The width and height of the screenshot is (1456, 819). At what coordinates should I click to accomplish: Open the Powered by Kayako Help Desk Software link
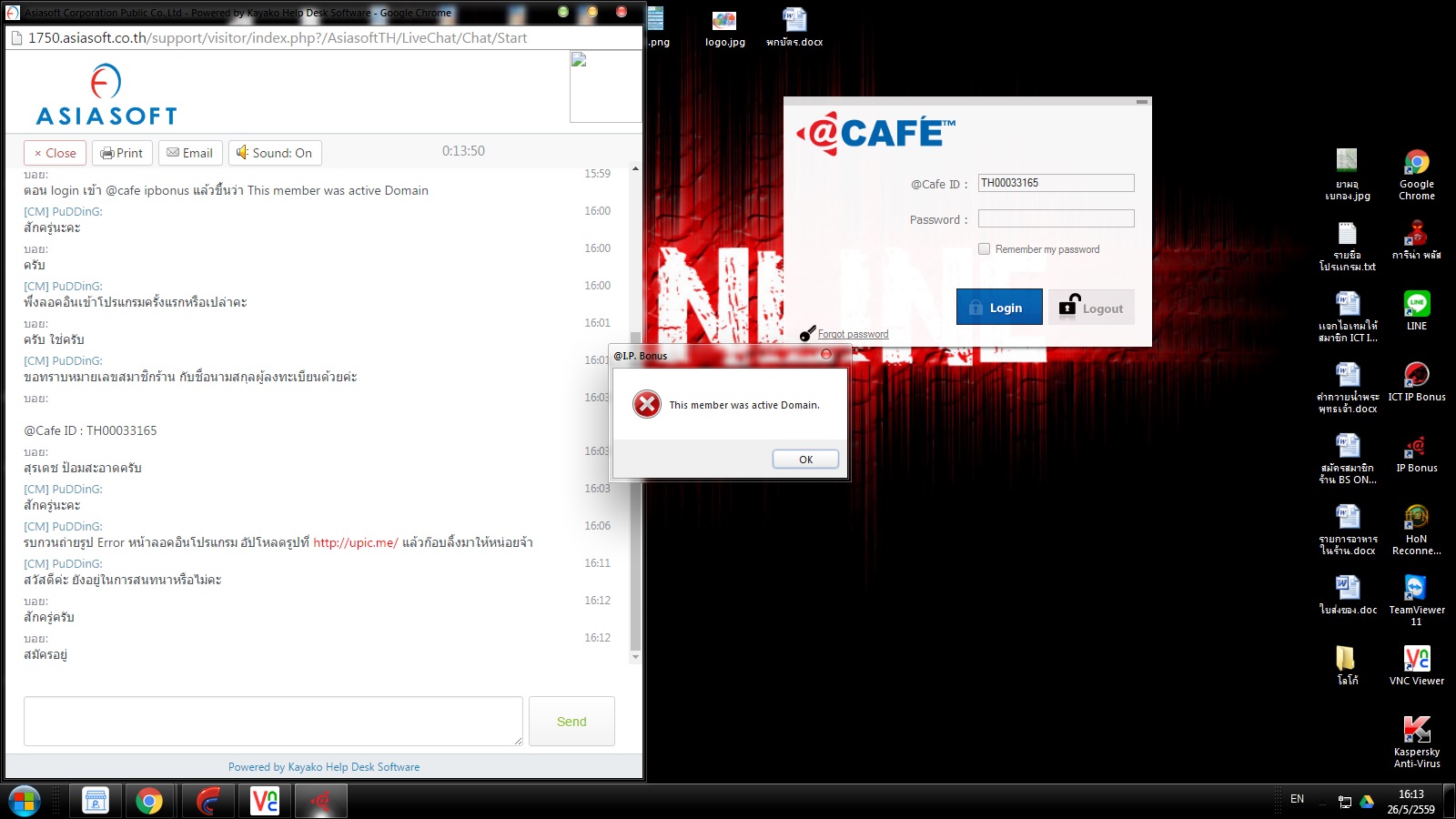(x=324, y=767)
